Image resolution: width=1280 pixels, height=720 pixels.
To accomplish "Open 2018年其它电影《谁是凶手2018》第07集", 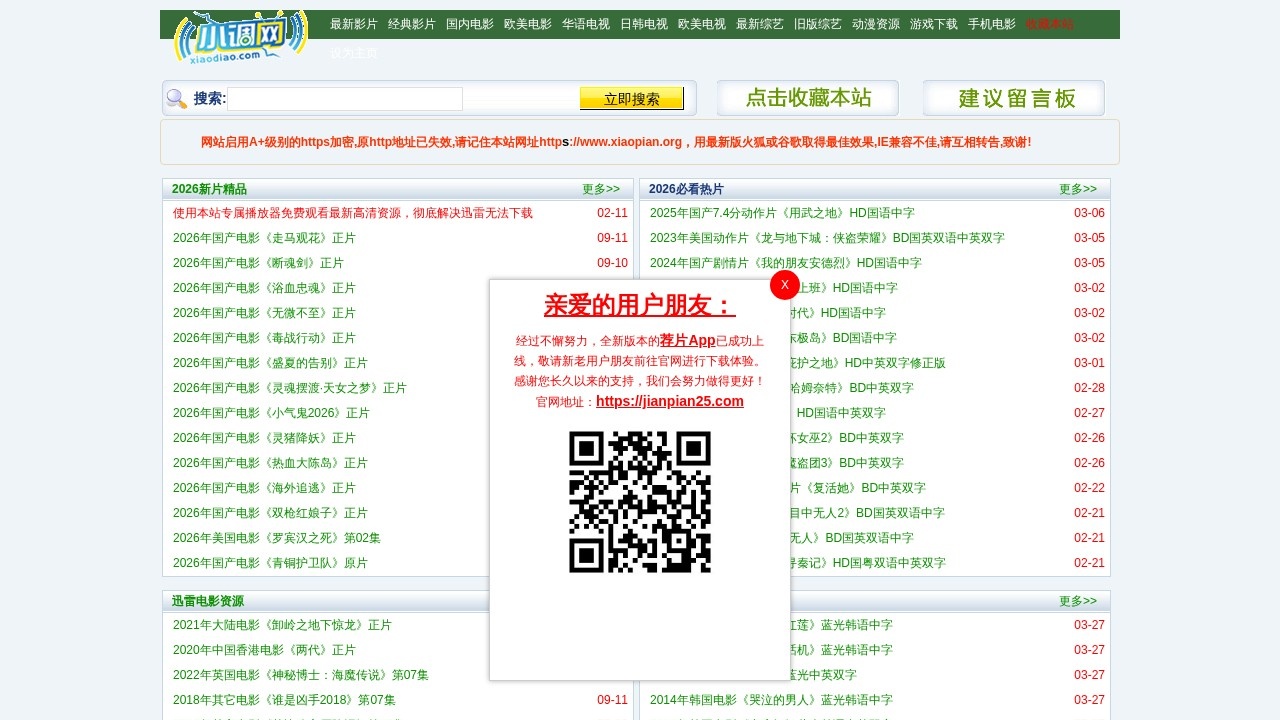I will point(284,700).
